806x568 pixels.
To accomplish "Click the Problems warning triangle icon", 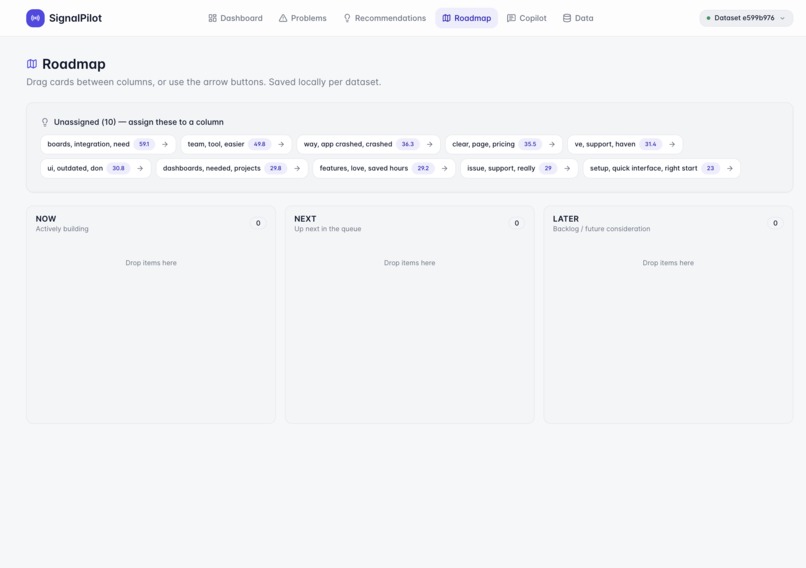I will click(283, 18).
